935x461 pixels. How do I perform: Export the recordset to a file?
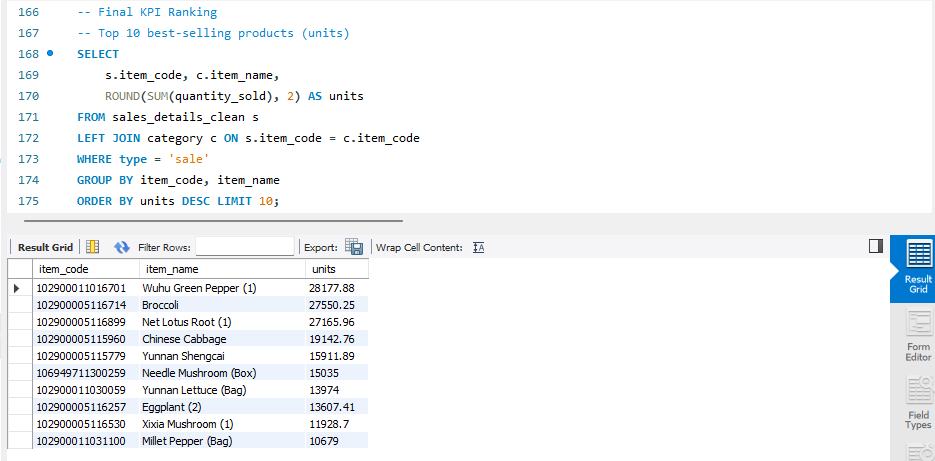coord(353,247)
